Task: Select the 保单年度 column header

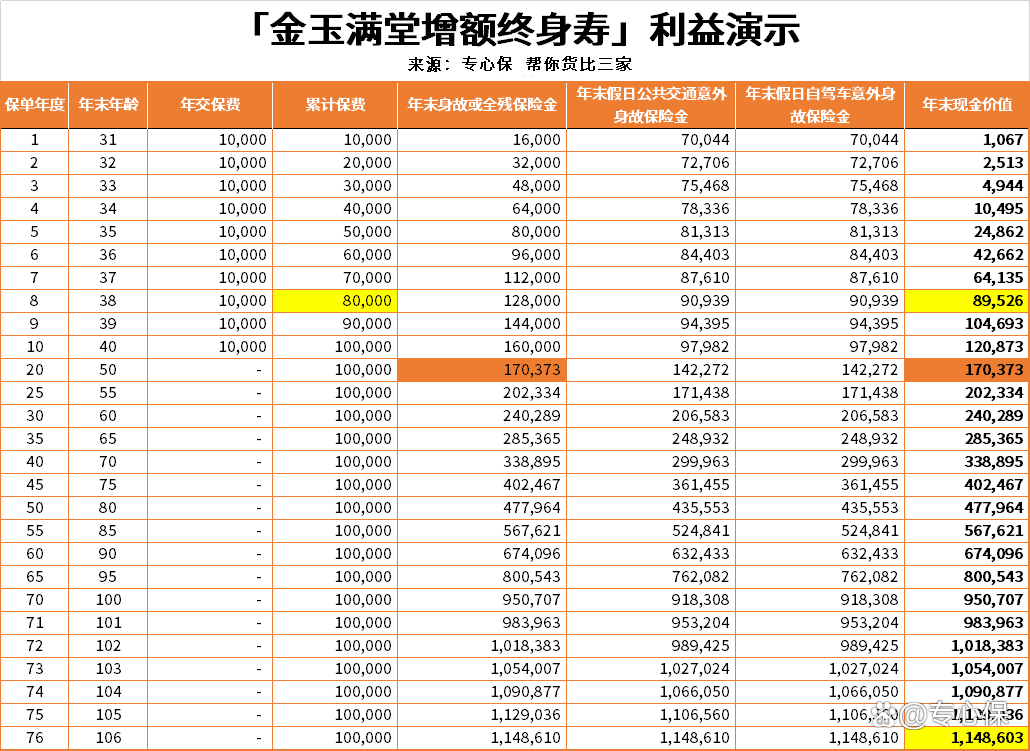Action: tap(35, 104)
